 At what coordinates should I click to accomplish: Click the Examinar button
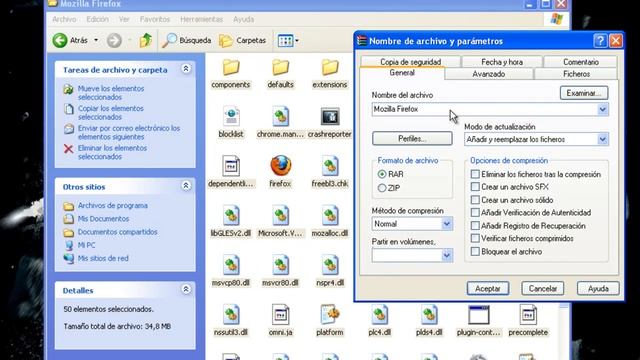[x=584, y=93]
